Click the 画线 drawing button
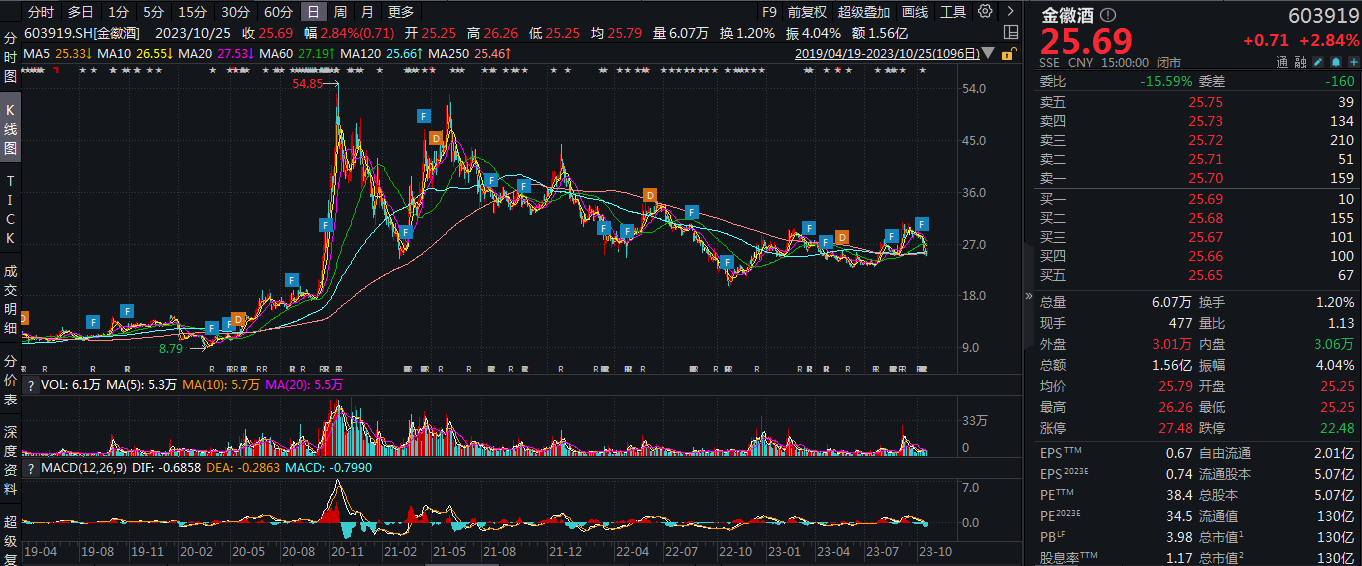This screenshot has height=566, width=1362. pyautogui.click(x=915, y=12)
